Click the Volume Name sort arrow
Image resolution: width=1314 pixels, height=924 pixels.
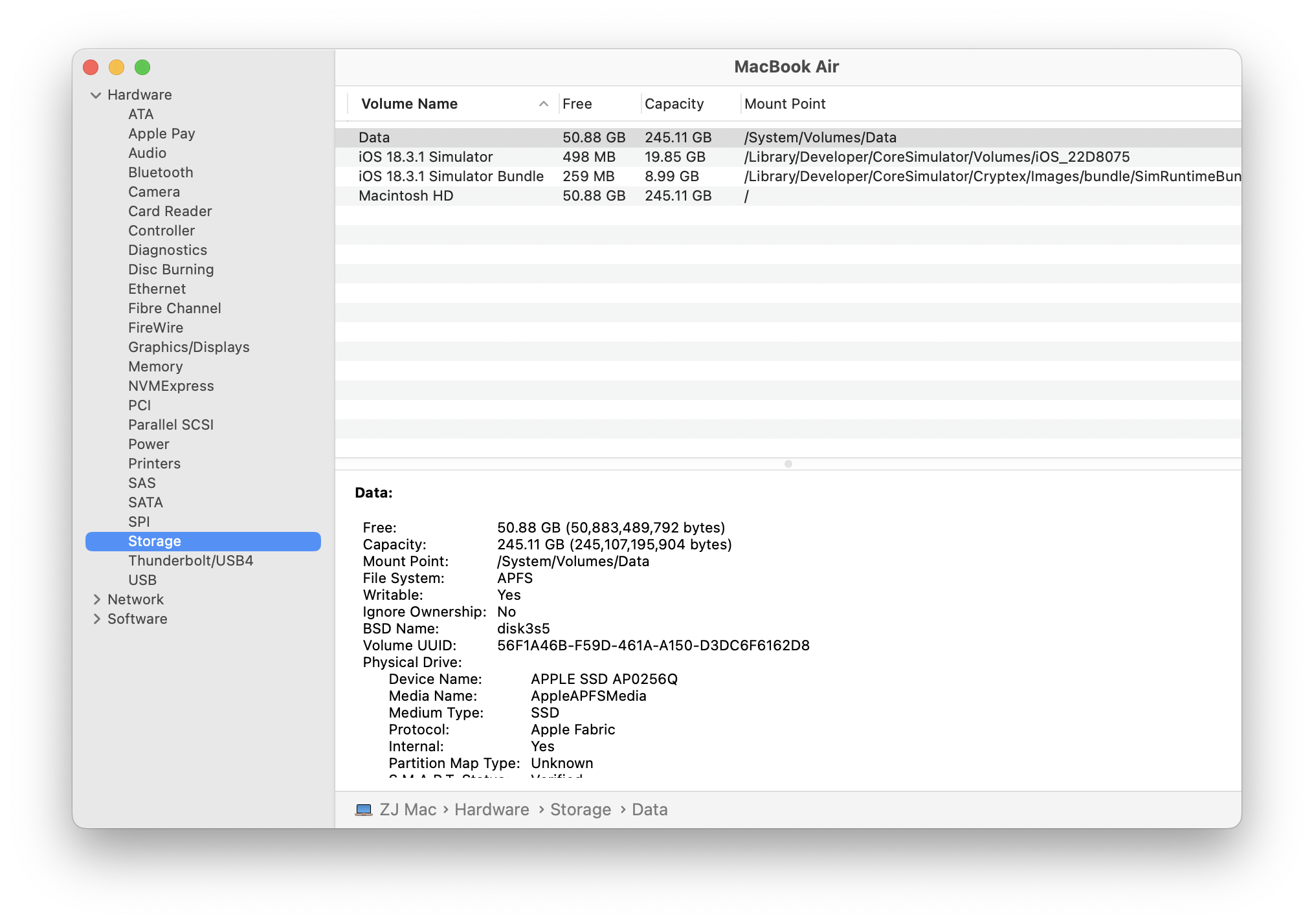[x=544, y=104]
